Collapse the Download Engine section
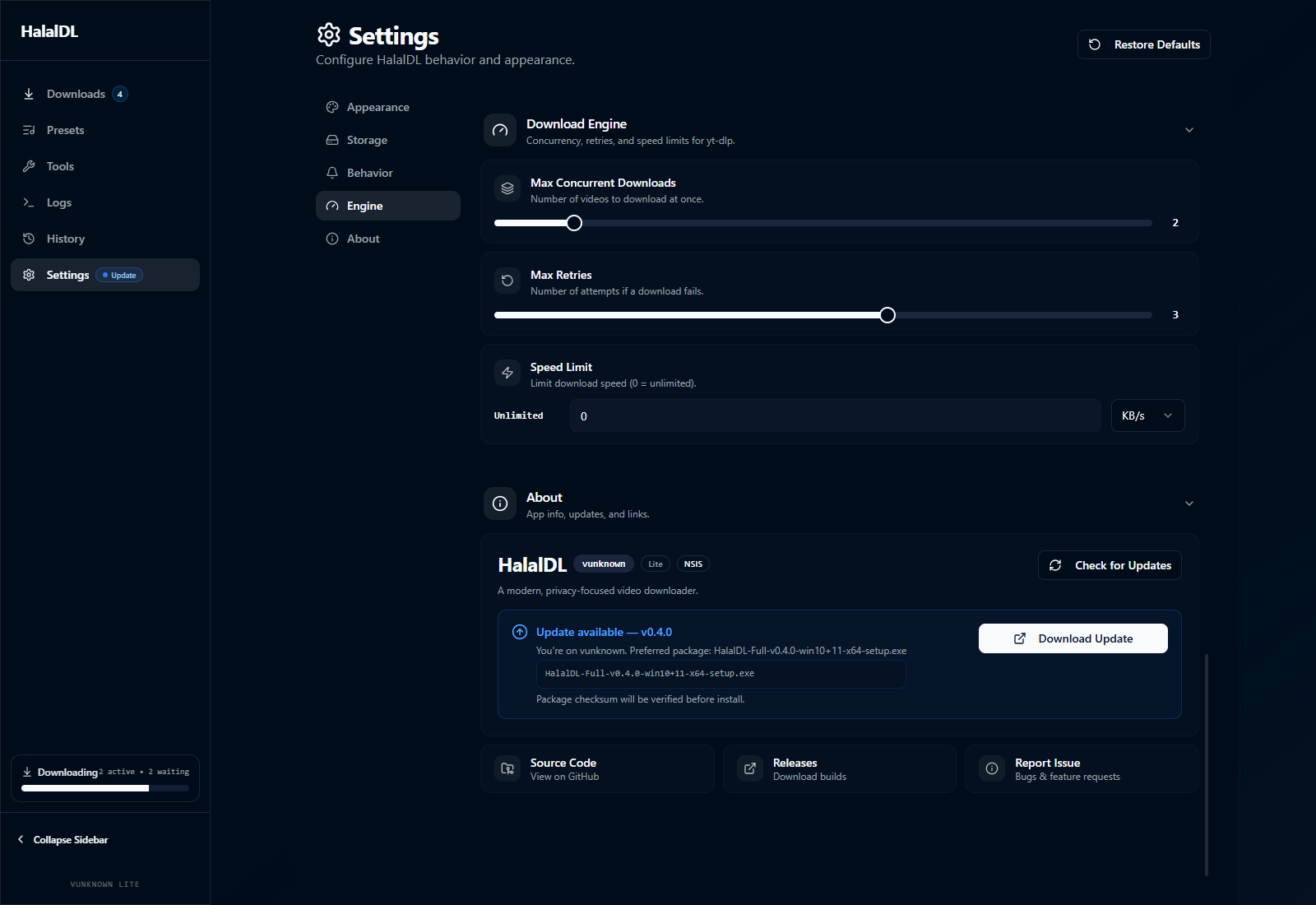The height and width of the screenshot is (905, 1316). 1189,130
